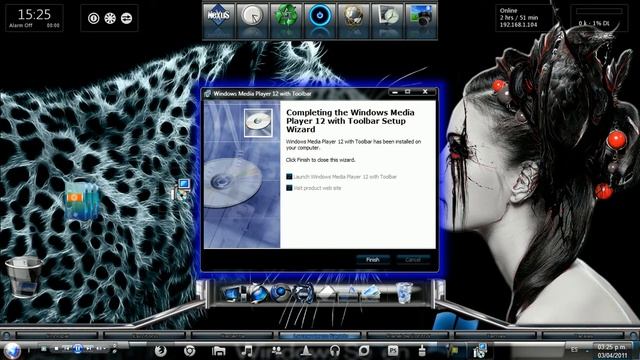
Task: Click the striped circle widget icon
Action: click(127, 18)
